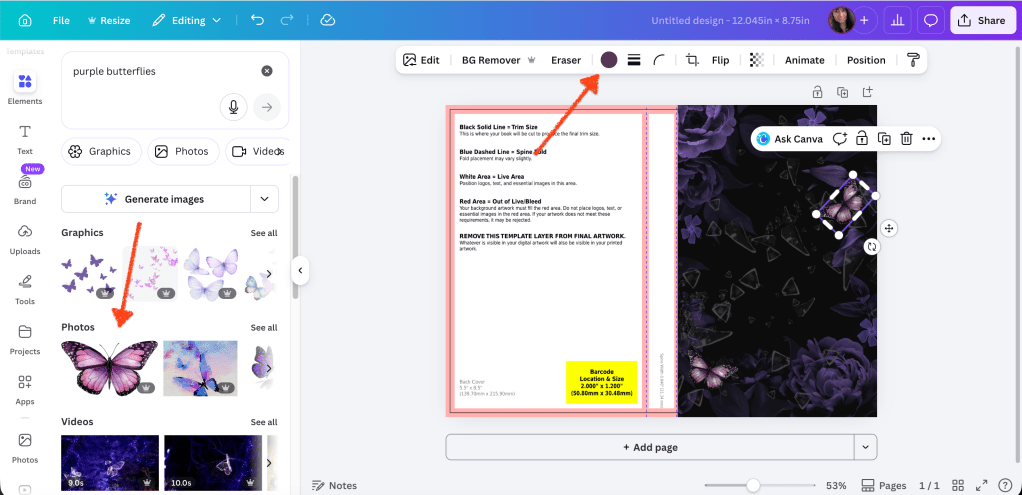Click Ask Canva button

point(790,139)
